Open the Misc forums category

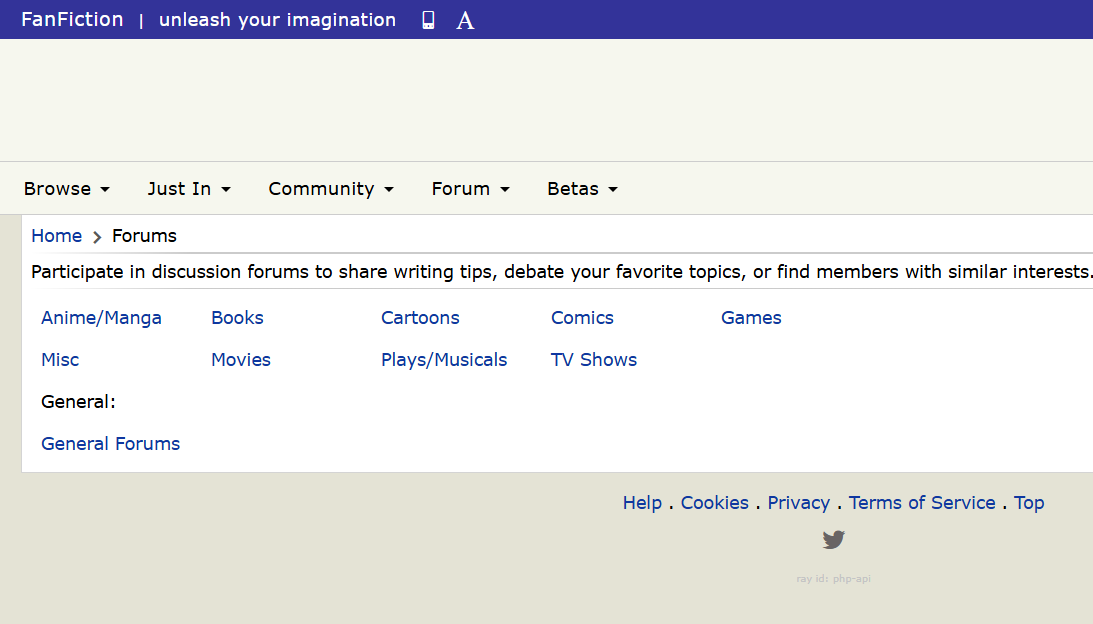(x=60, y=360)
